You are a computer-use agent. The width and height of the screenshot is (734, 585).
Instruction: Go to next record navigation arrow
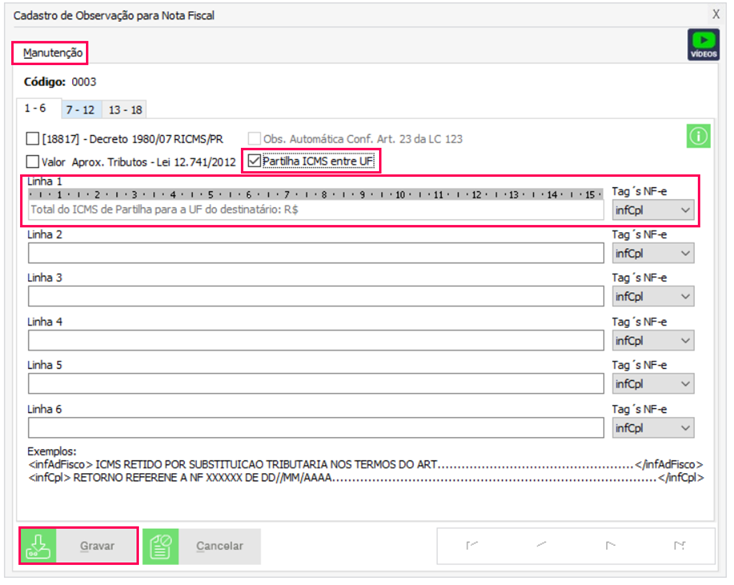[609, 546]
